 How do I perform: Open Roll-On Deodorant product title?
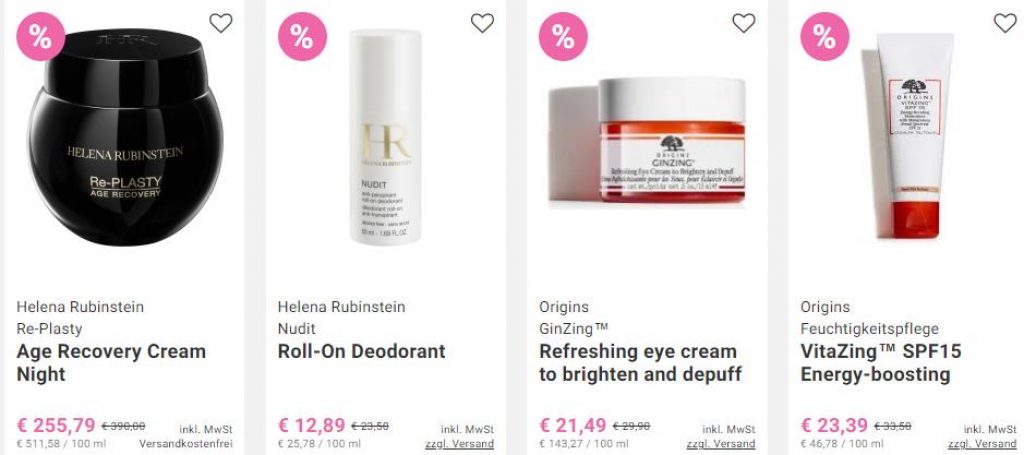click(x=362, y=351)
